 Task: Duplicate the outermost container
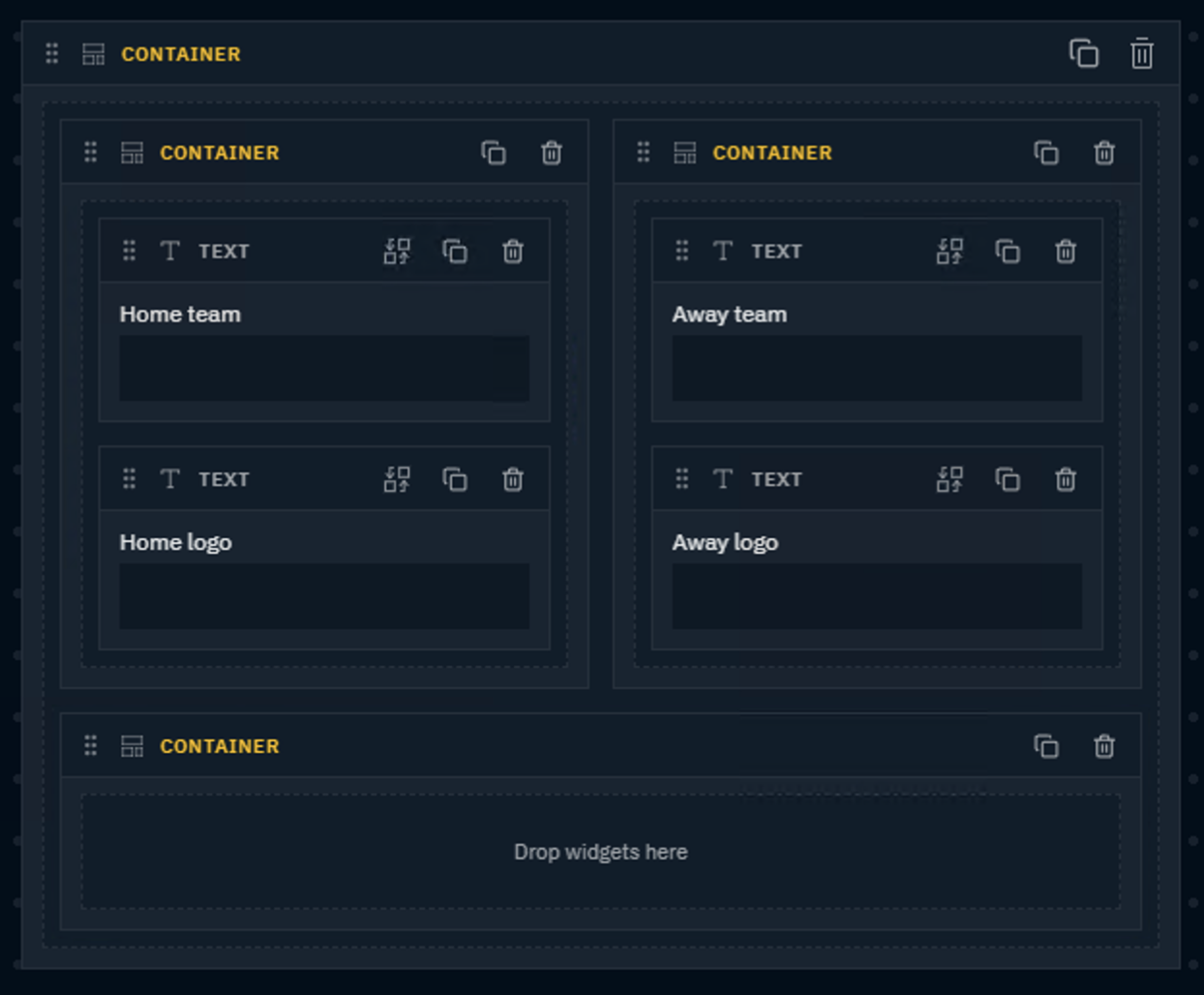(x=1084, y=53)
